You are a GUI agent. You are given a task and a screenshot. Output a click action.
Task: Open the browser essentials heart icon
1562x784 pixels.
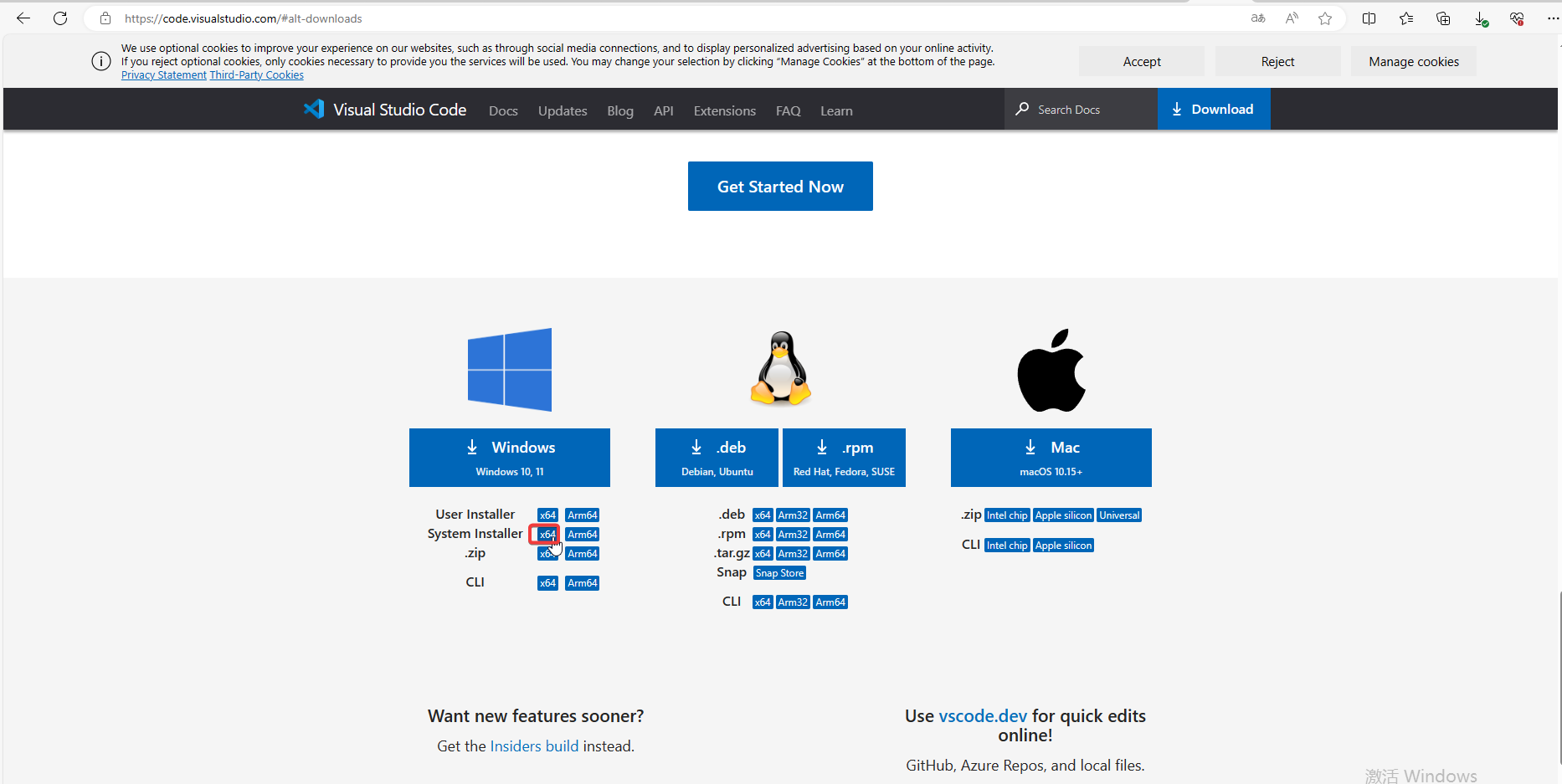point(1517,18)
